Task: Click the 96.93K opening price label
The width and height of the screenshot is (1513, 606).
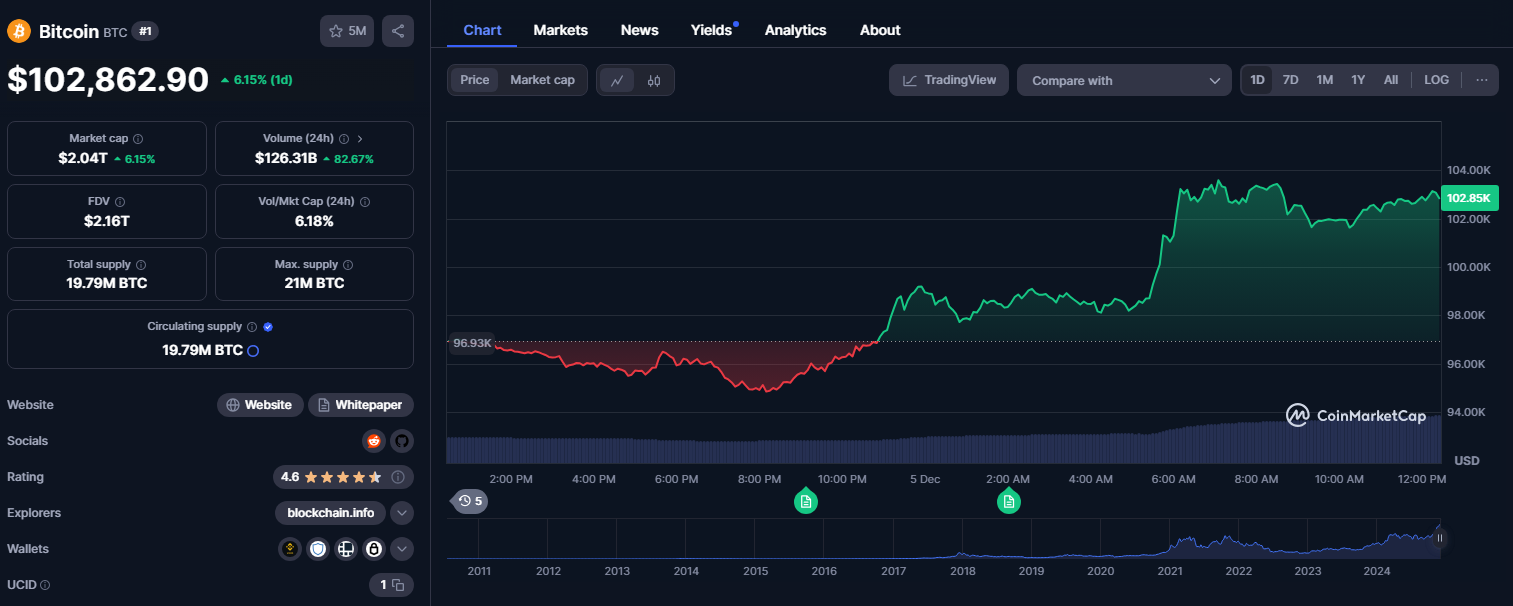Action: [472, 343]
